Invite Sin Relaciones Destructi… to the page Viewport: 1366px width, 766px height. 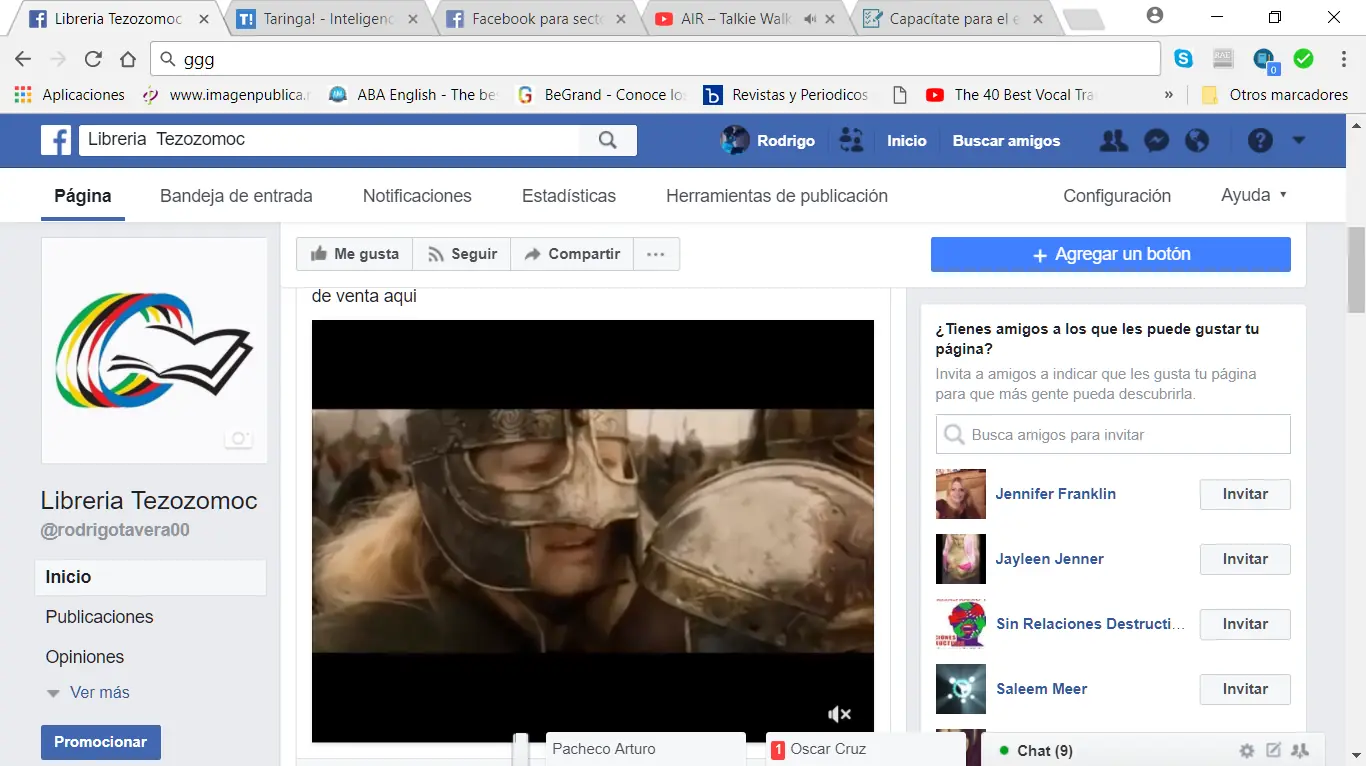[1245, 624]
